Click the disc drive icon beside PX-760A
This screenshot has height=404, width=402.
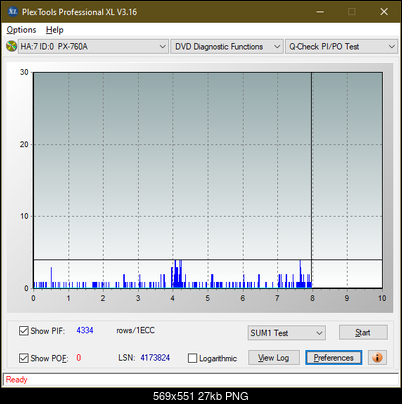pyautogui.click(x=11, y=46)
